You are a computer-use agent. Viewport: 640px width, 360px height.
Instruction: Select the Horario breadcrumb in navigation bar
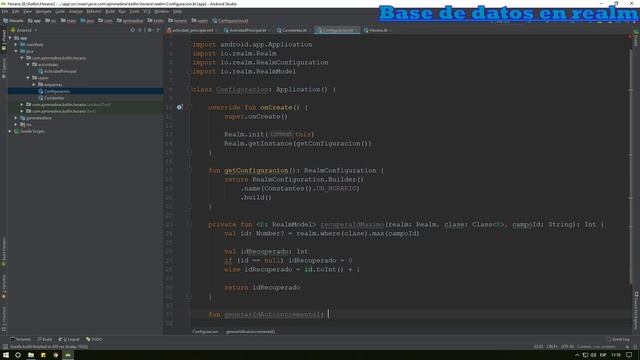13,20
